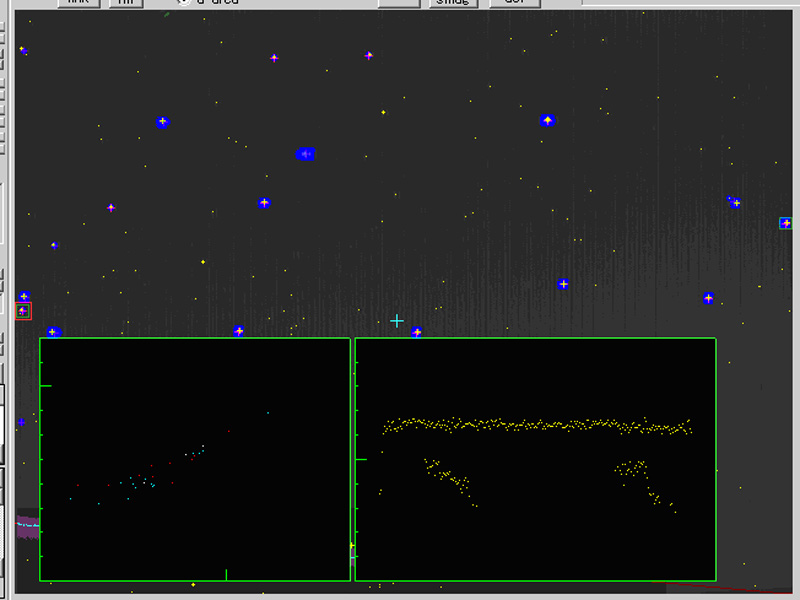The width and height of the screenshot is (800, 600).
Task: Click the second dip in the light curve
Action: point(640,478)
